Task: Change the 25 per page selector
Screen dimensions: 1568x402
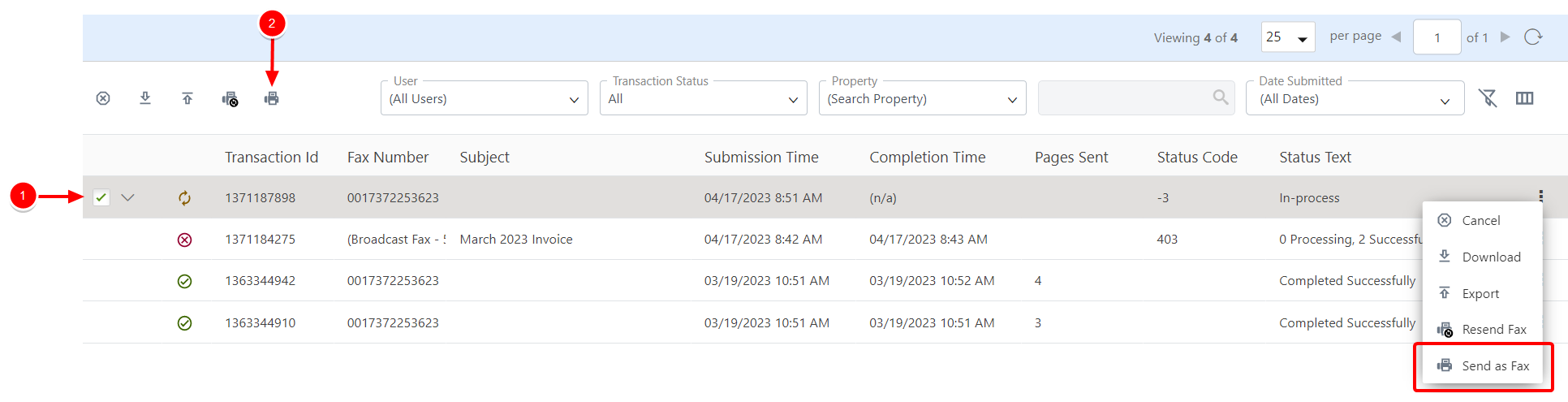Action: coord(1287,37)
